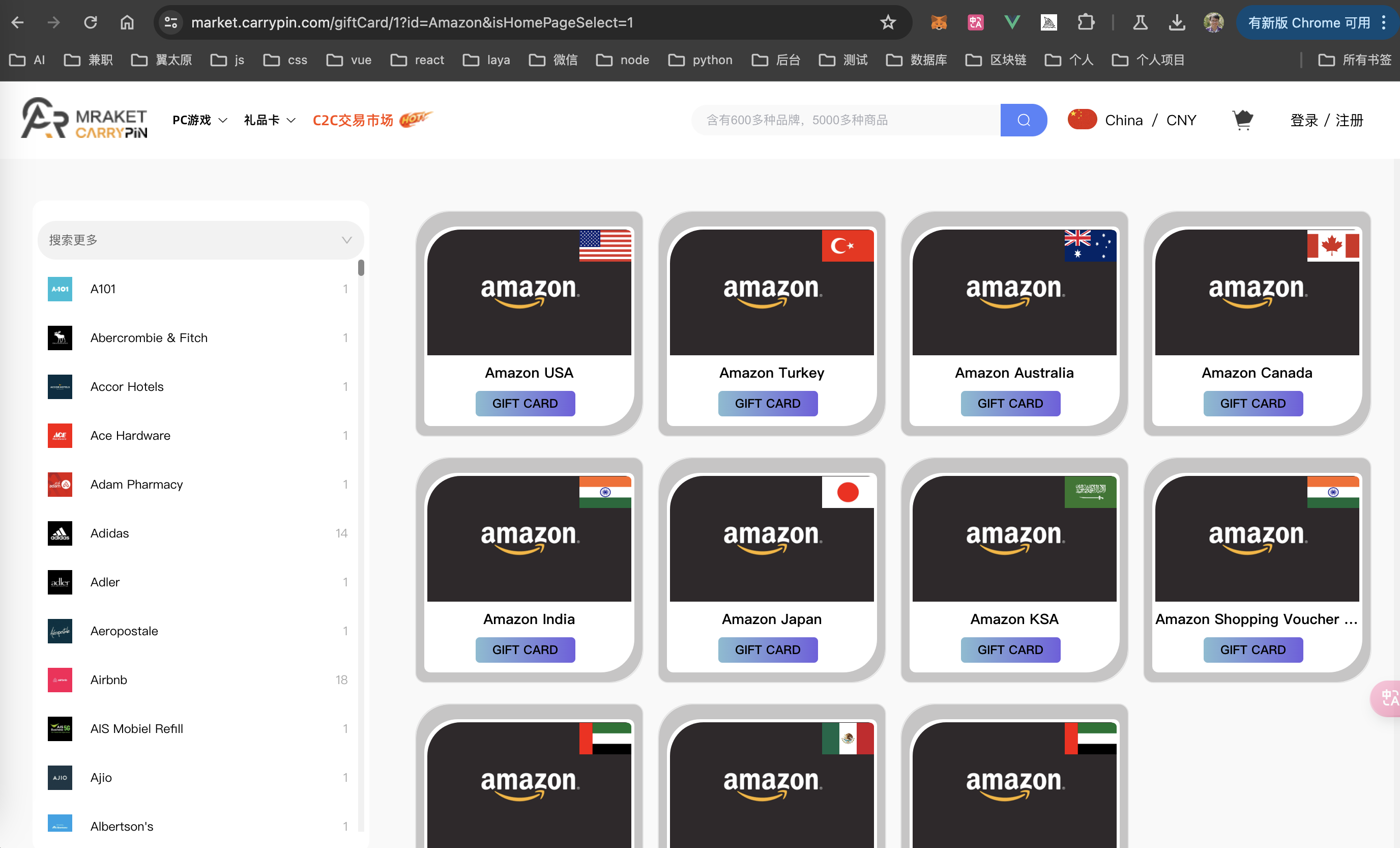The width and height of the screenshot is (1400, 848).
Task: Open the python bookmarks folder
Action: click(x=700, y=60)
